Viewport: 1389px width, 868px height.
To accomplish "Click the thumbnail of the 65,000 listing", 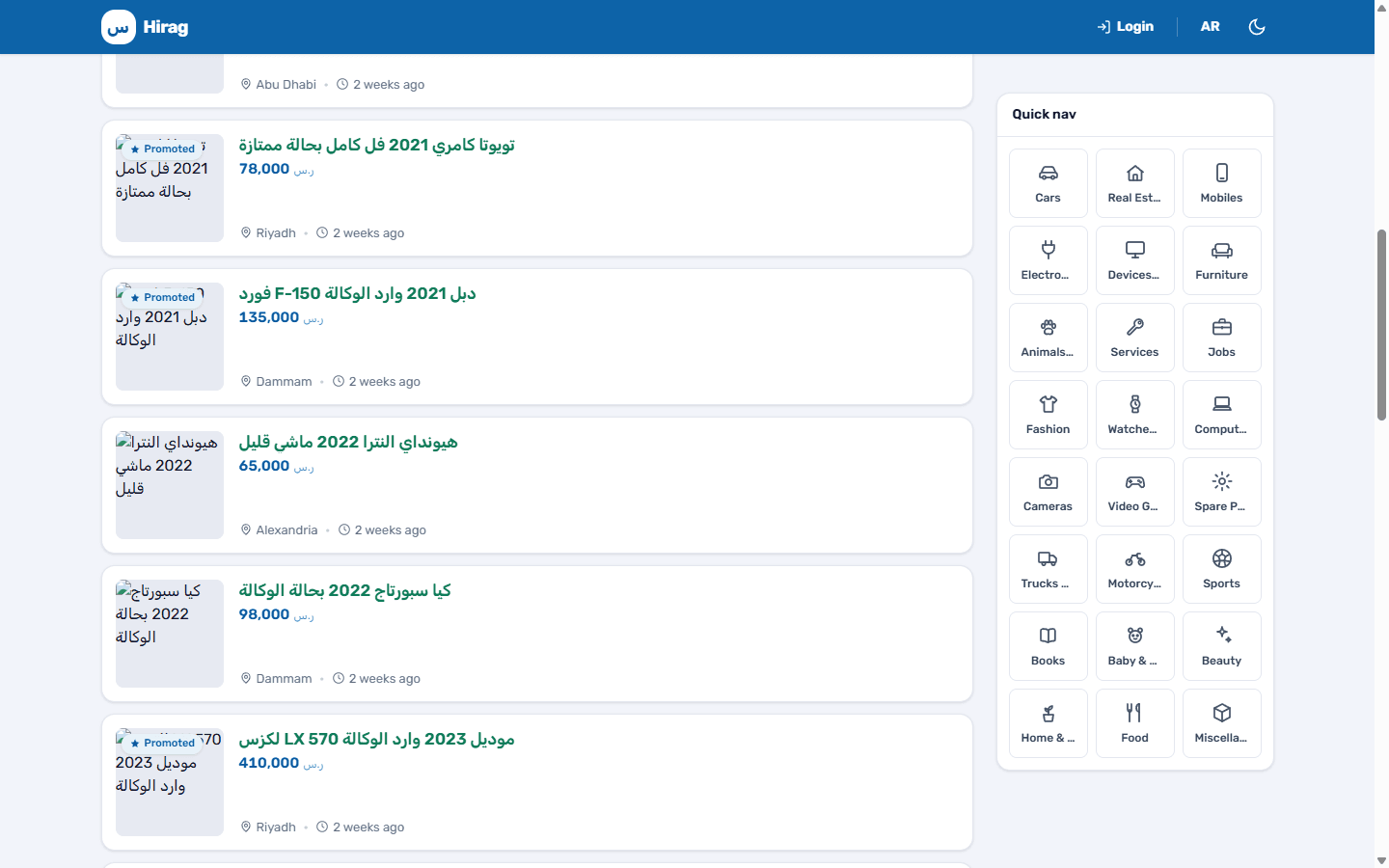I will pos(170,485).
